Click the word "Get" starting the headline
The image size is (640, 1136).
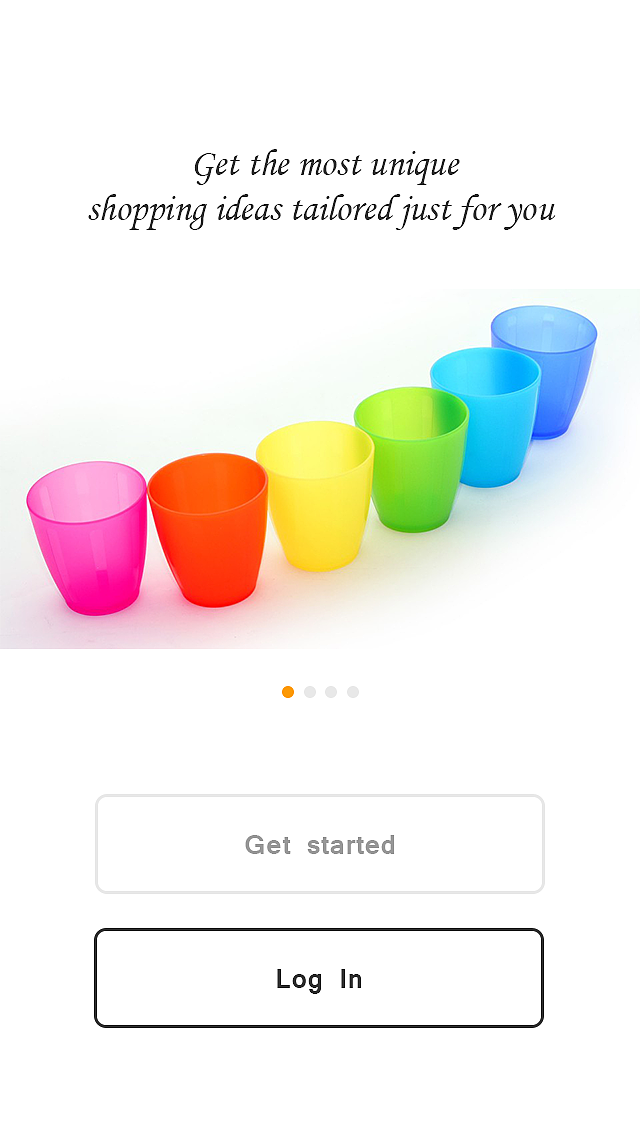[x=217, y=166]
